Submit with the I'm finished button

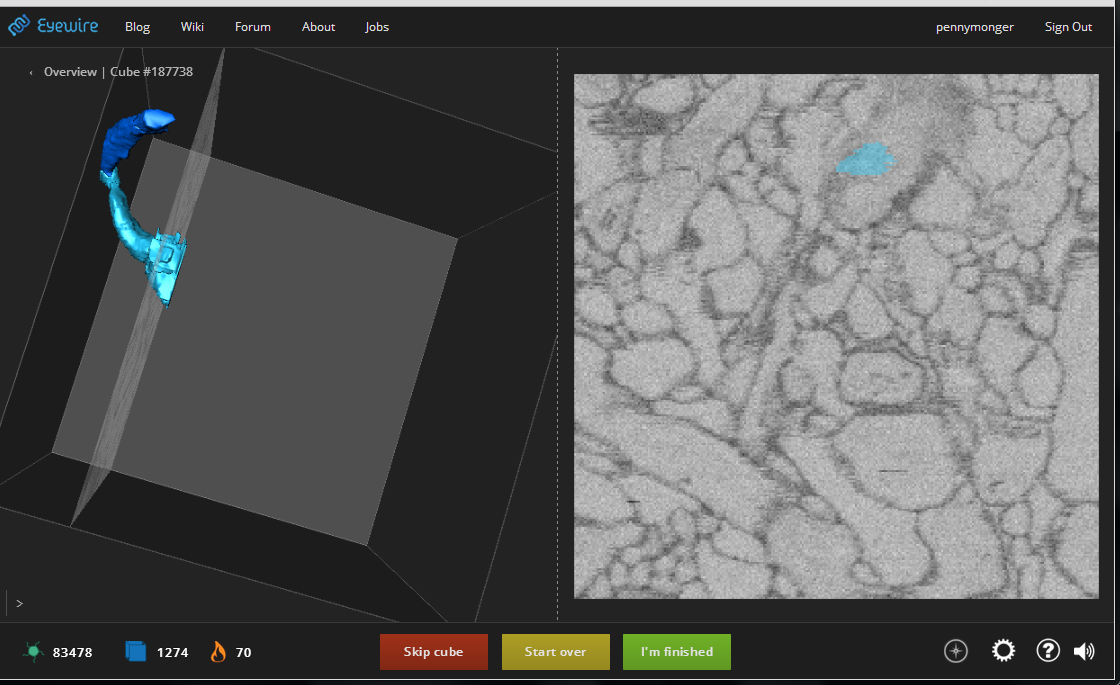pos(677,652)
